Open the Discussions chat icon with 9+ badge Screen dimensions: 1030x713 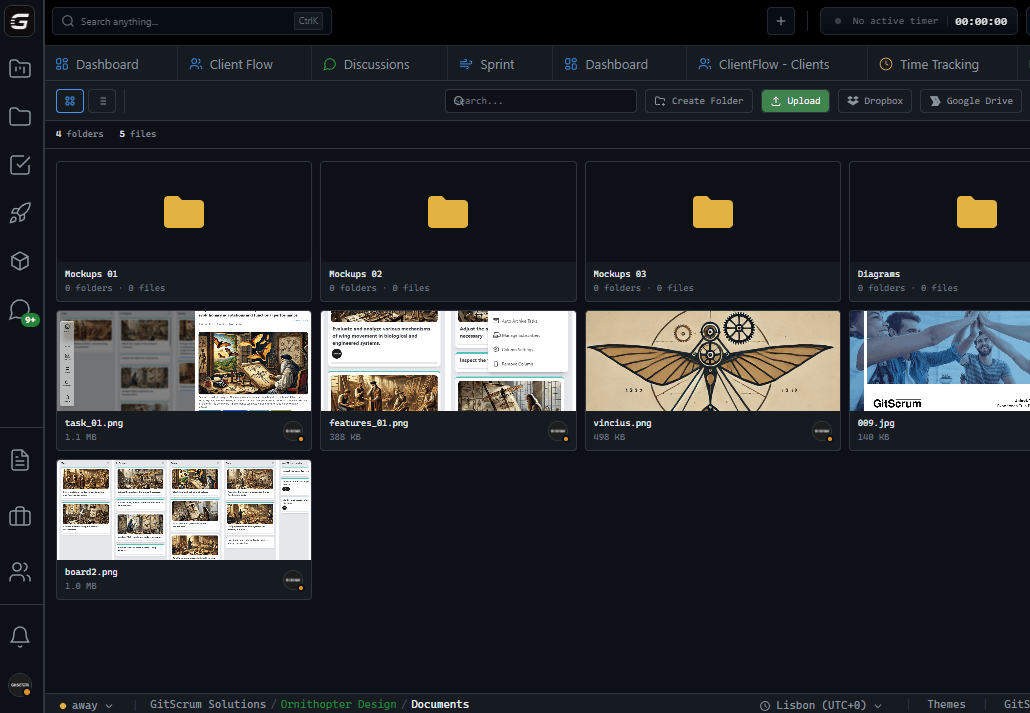[x=20, y=309]
